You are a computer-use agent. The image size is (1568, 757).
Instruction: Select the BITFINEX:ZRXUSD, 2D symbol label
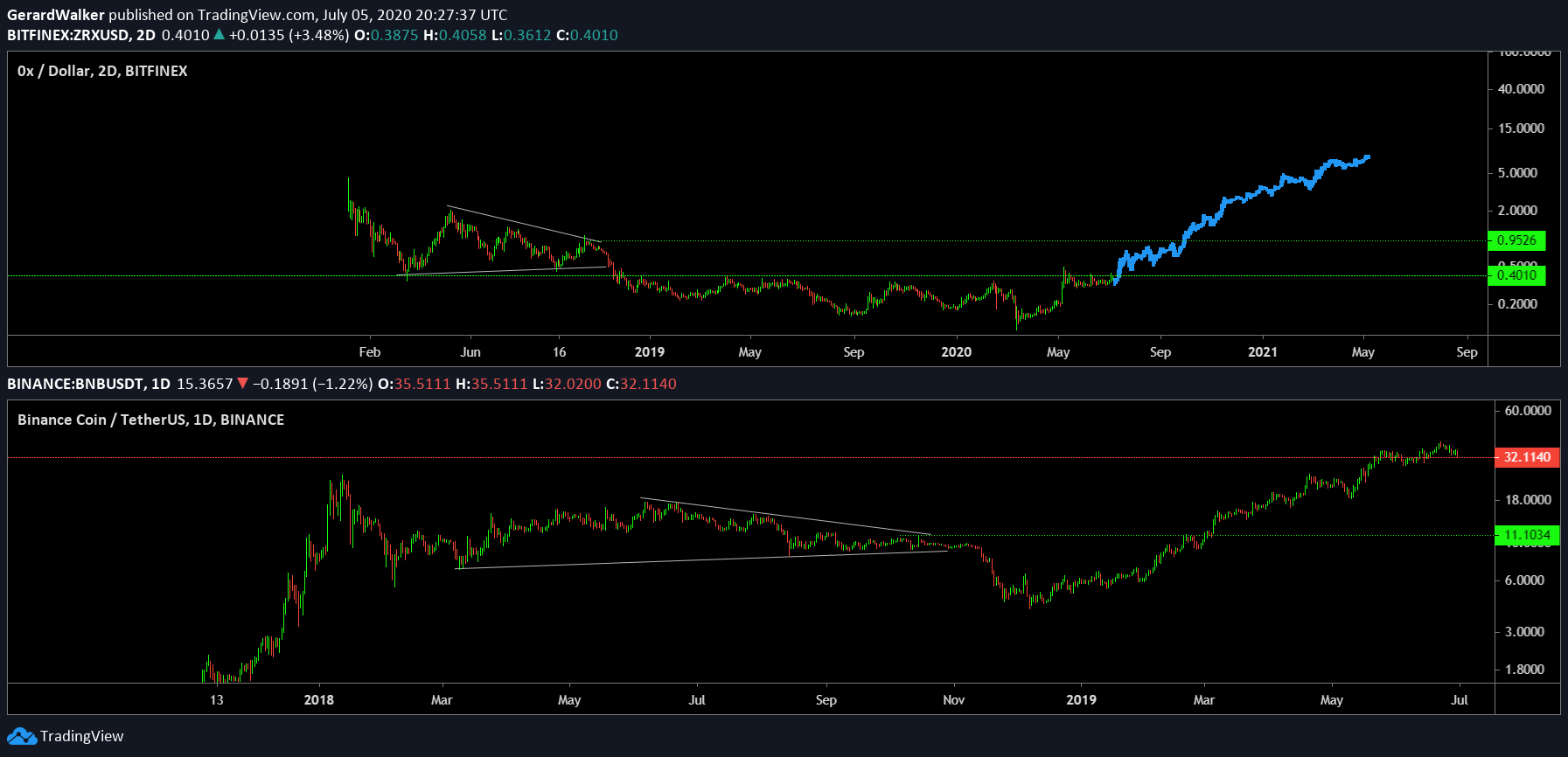(x=81, y=35)
